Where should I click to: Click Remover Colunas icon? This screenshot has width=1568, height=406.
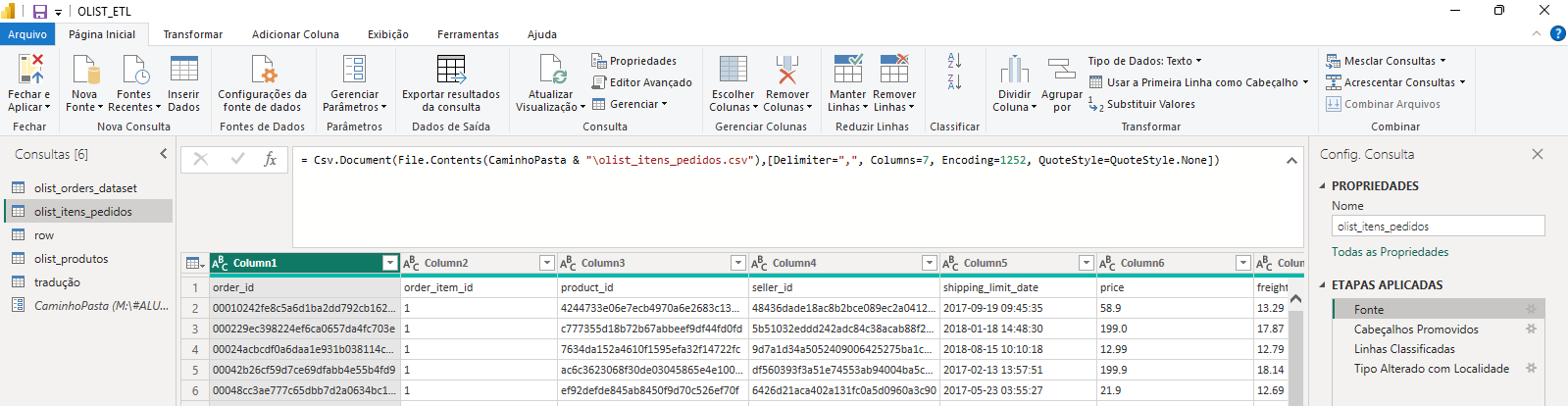(786, 70)
